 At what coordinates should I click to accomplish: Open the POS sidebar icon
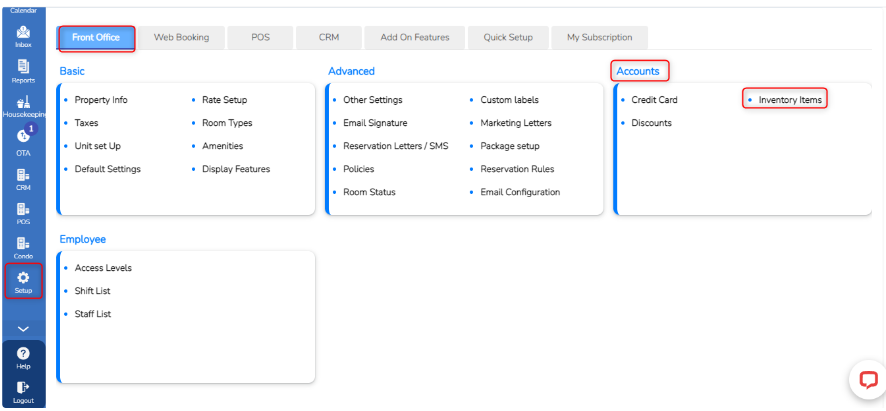23,212
